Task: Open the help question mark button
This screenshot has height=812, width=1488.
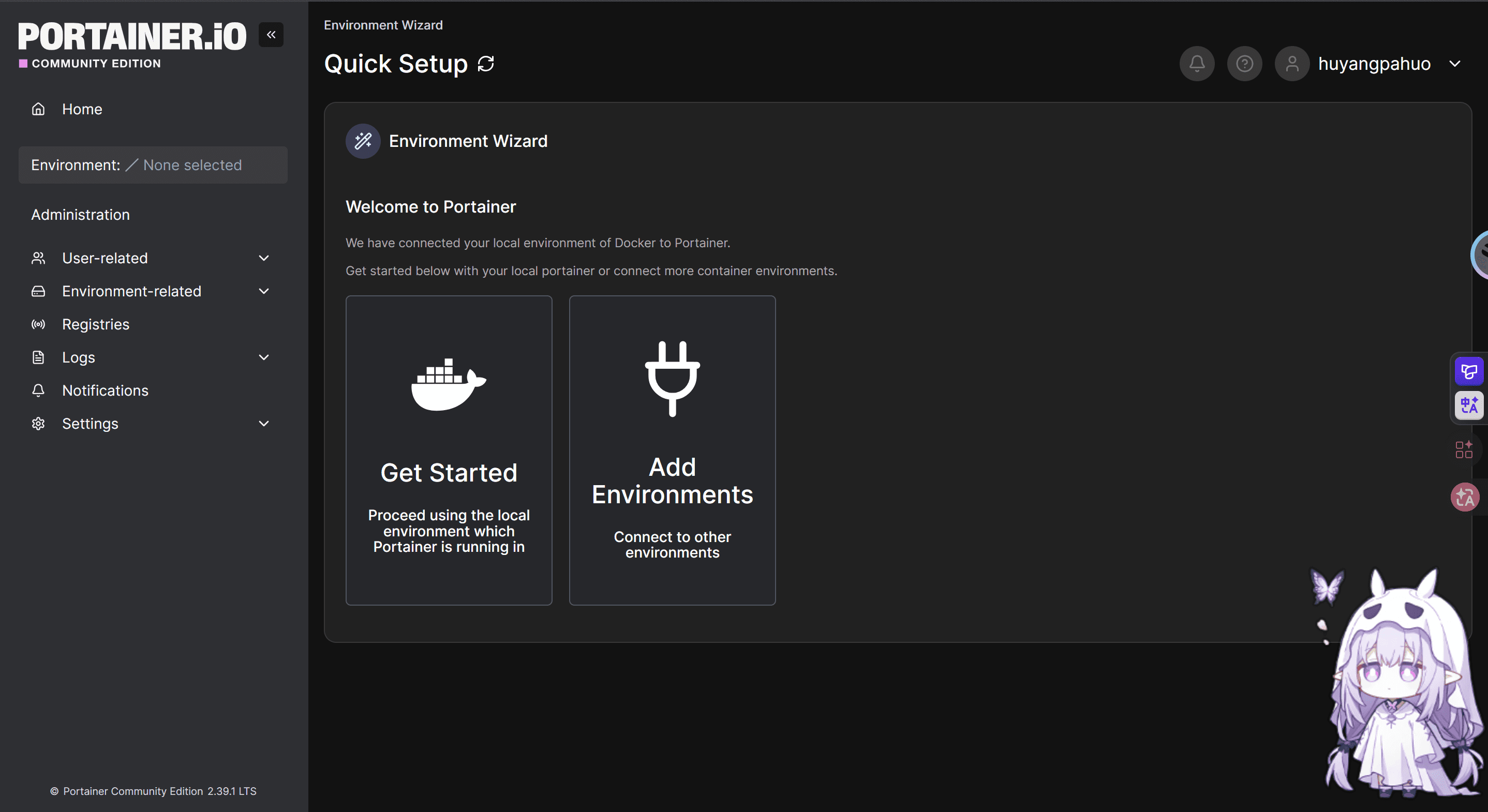Action: [1244, 64]
